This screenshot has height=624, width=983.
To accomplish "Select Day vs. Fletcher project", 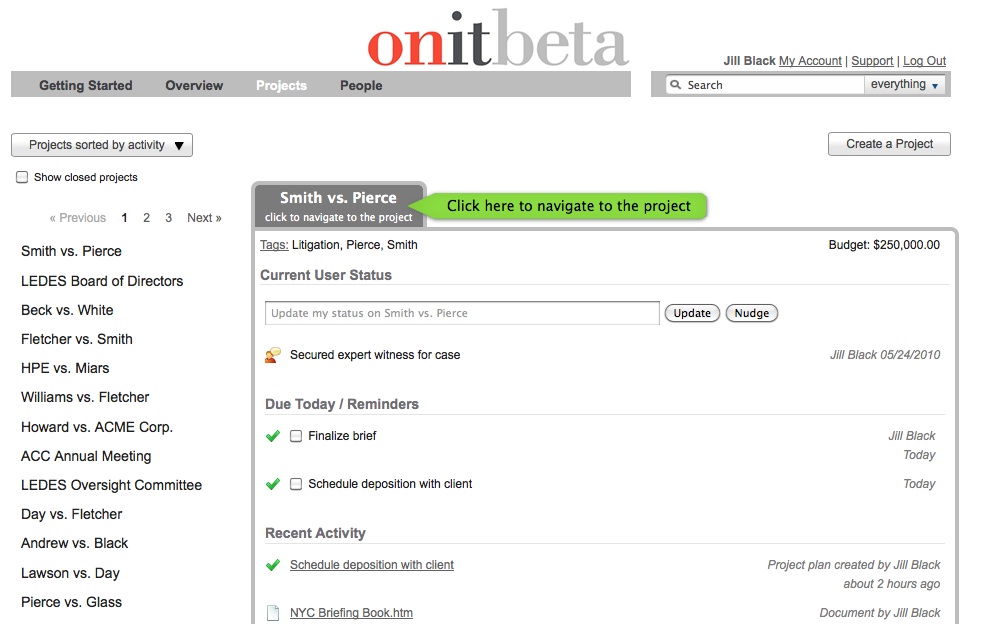I will pyautogui.click(x=71, y=514).
